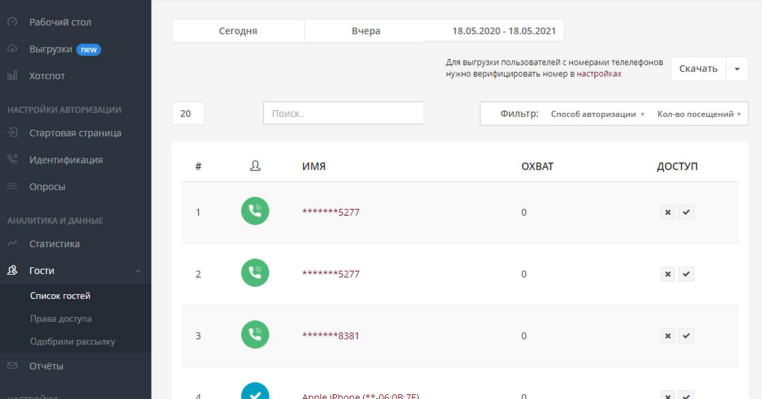Open the Рабочий стол menu item
Image resolution: width=762 pixels, height=399 pixels.
click(x=60, y=22)
